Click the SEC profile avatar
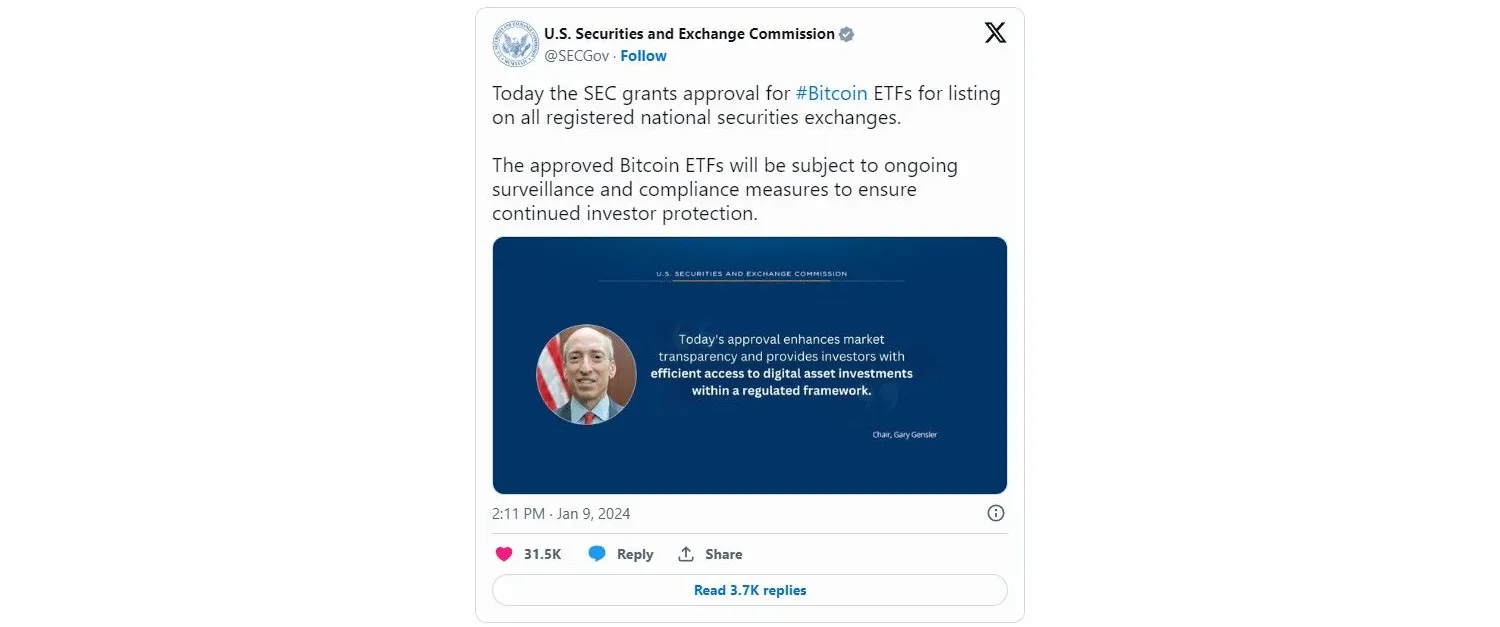Screen dimensions: 1500x627 click(x=515, y=44)
